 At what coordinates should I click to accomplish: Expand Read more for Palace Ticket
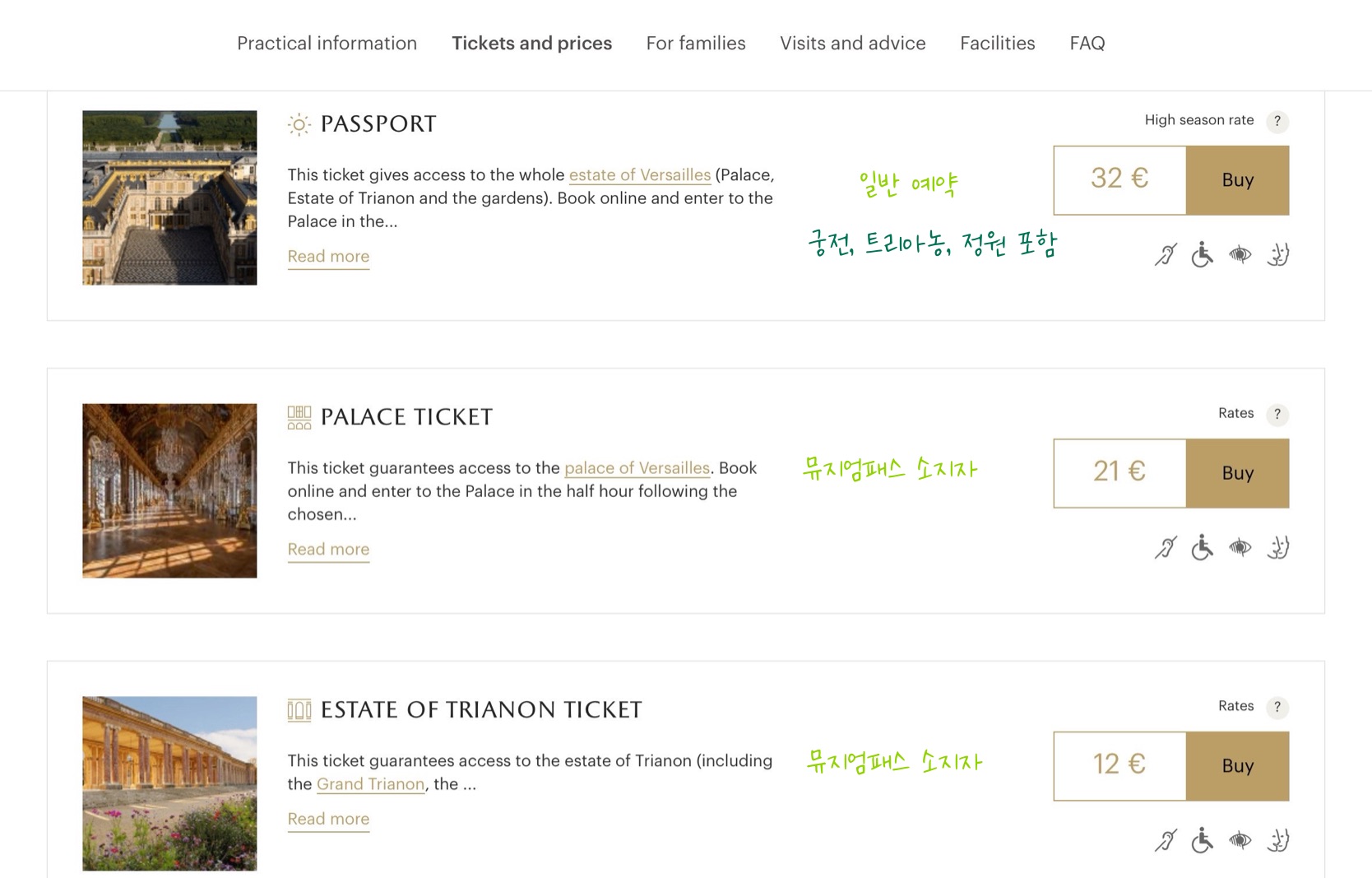[x=328, y=550]
